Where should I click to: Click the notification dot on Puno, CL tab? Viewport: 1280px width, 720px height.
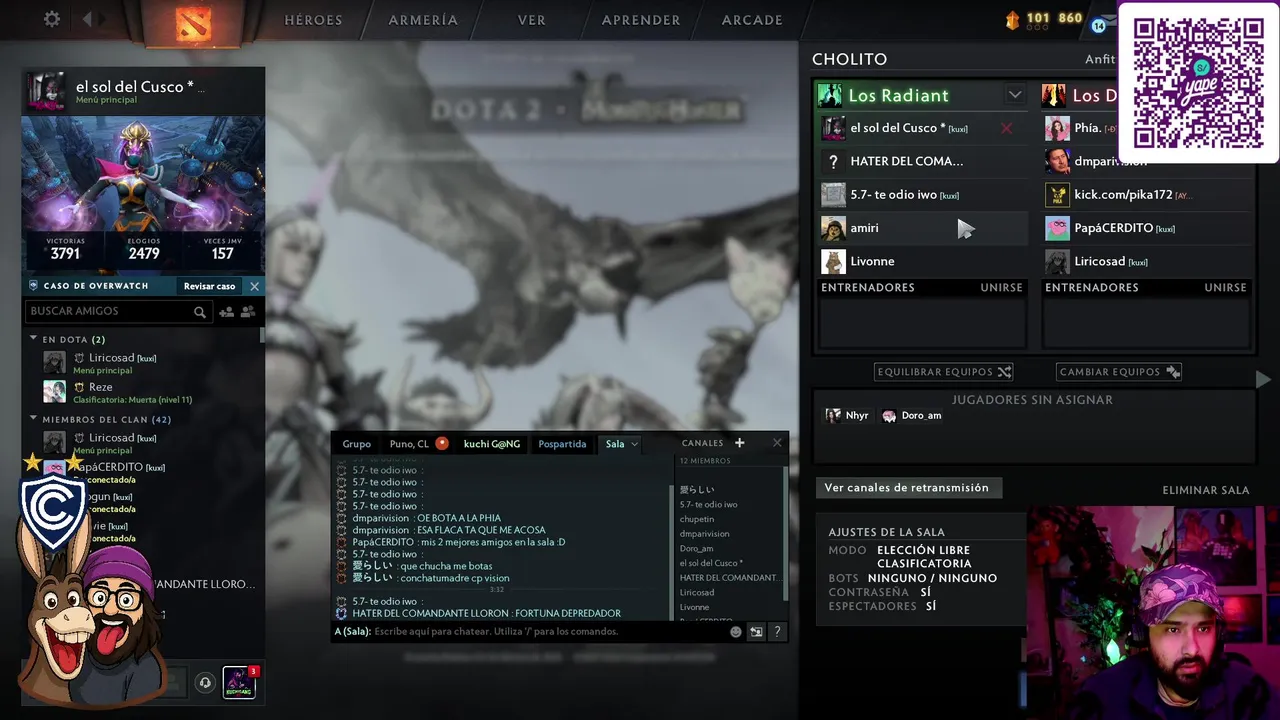tap(441, 444)
